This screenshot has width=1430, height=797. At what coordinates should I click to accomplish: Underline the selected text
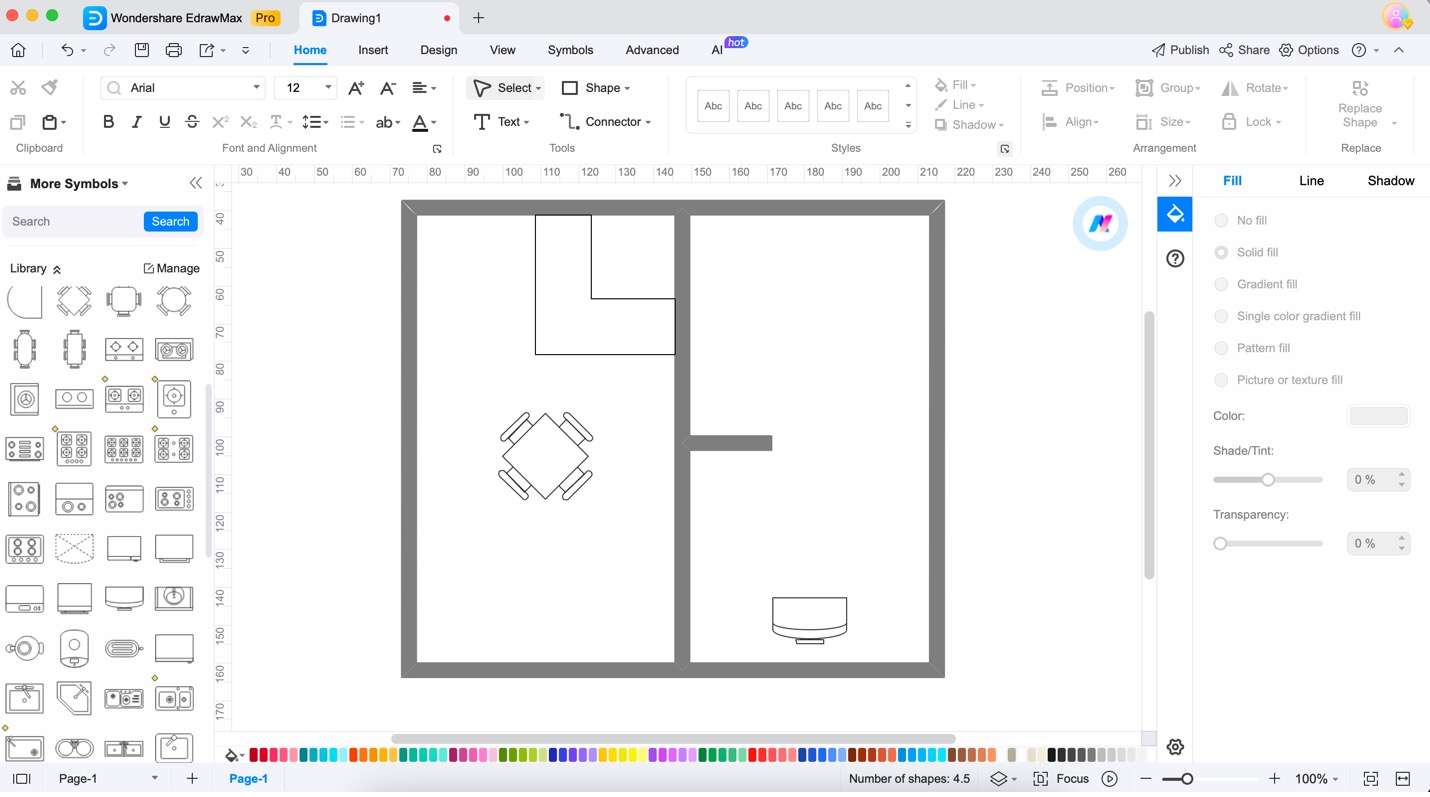(164, 122)
